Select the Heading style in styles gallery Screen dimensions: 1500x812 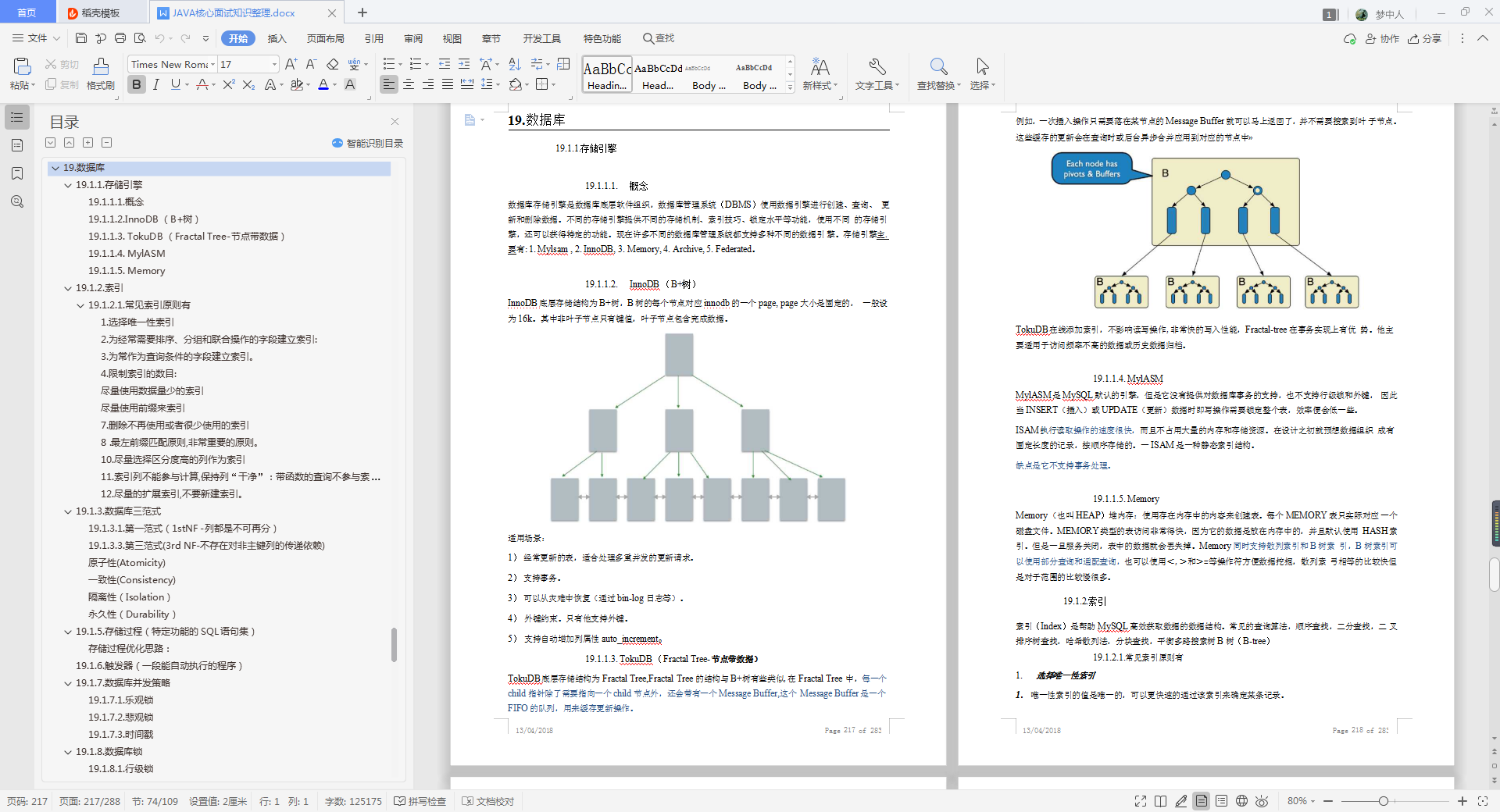coord(607,76)
